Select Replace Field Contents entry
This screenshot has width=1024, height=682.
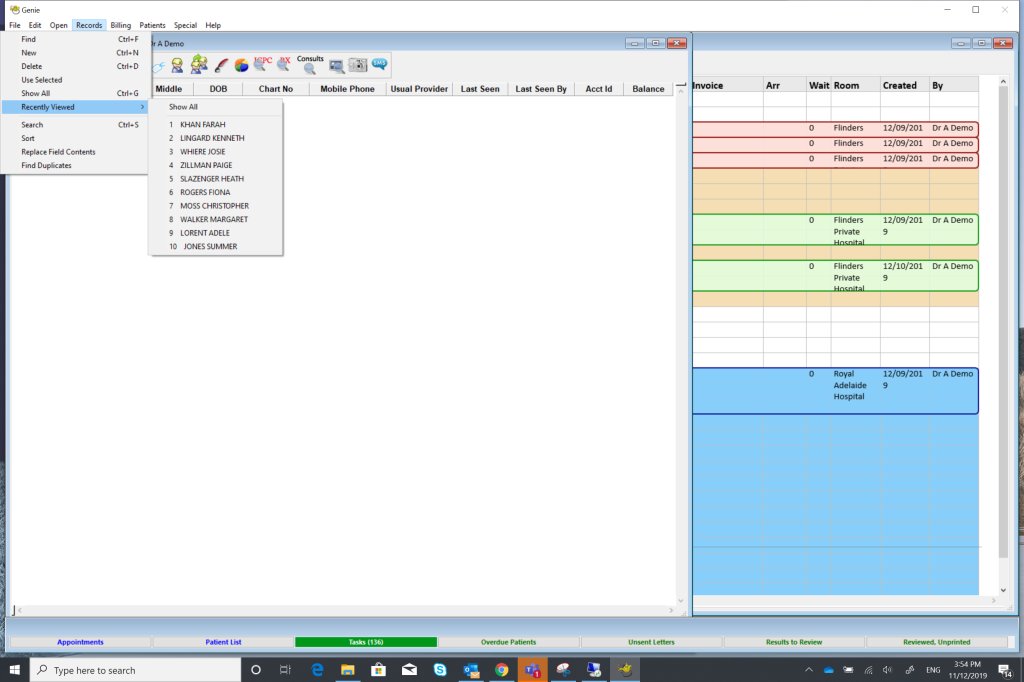(x=75, y=152)
